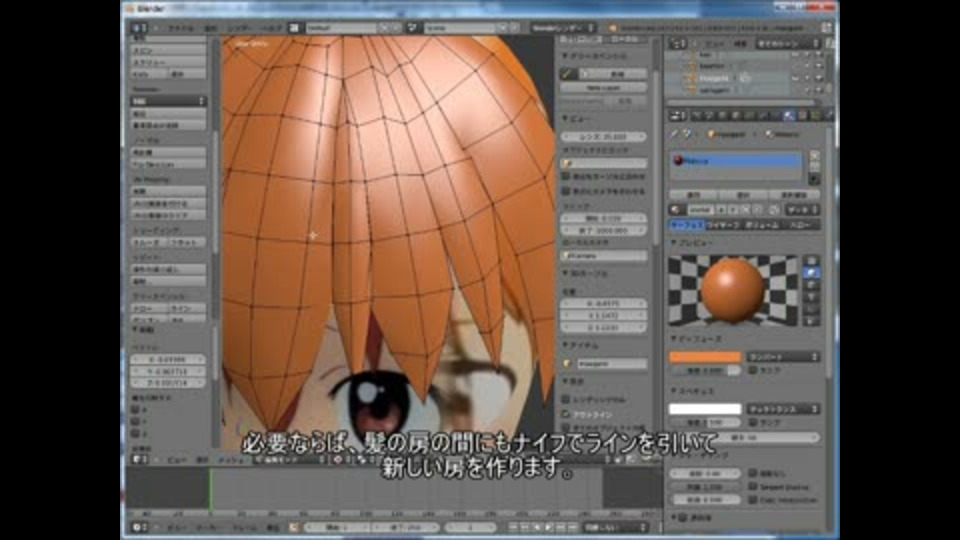Image resolution: width=960 pixels, height=540 pixels.
Task: Click the Assign material button
Action: pos(693,194)
